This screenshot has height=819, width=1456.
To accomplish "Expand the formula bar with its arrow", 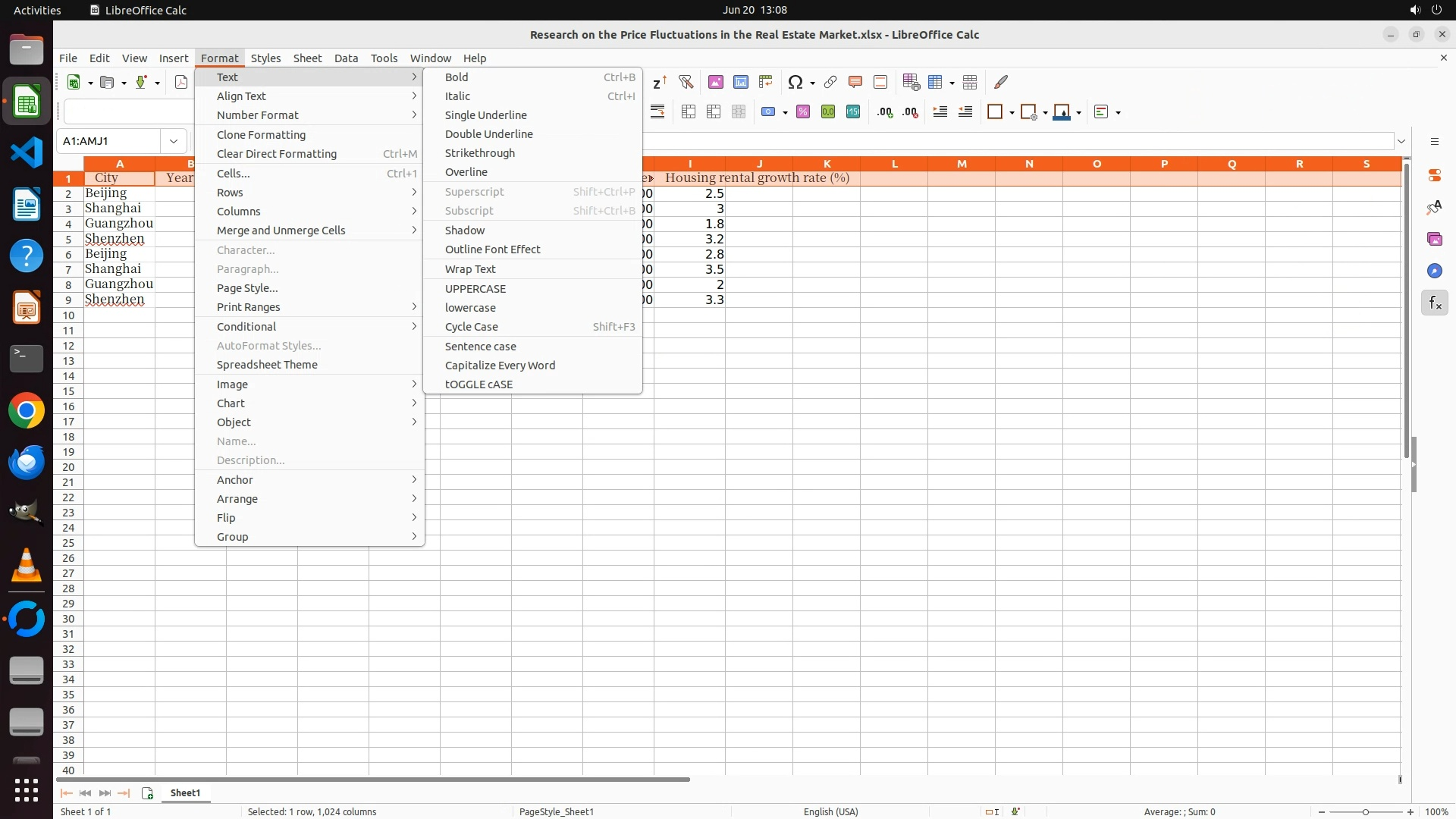I will click(1401, 141).
